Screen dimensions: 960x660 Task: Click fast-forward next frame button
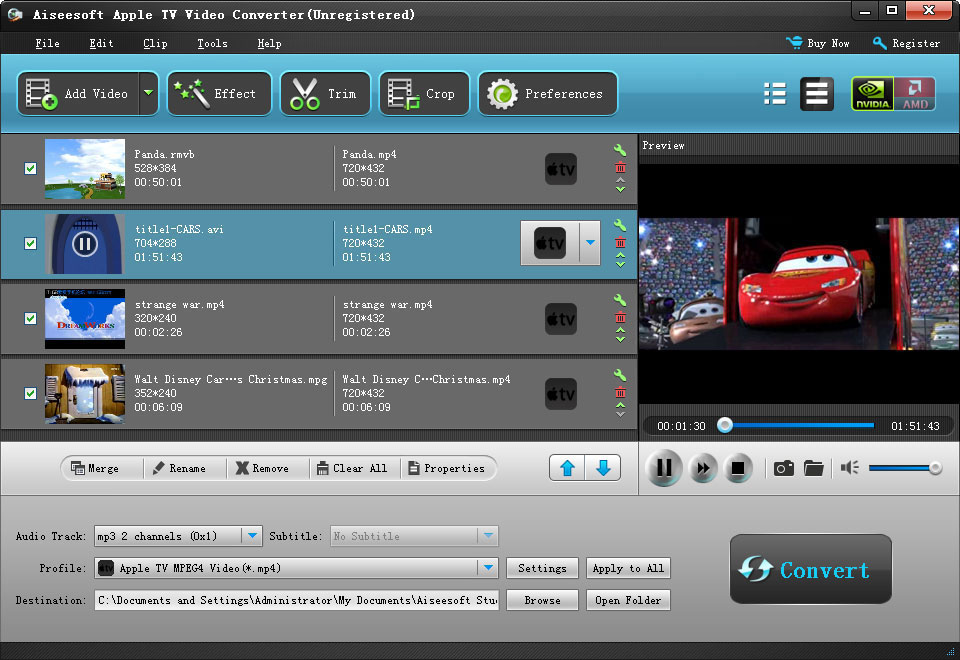(x=703, y=468)
